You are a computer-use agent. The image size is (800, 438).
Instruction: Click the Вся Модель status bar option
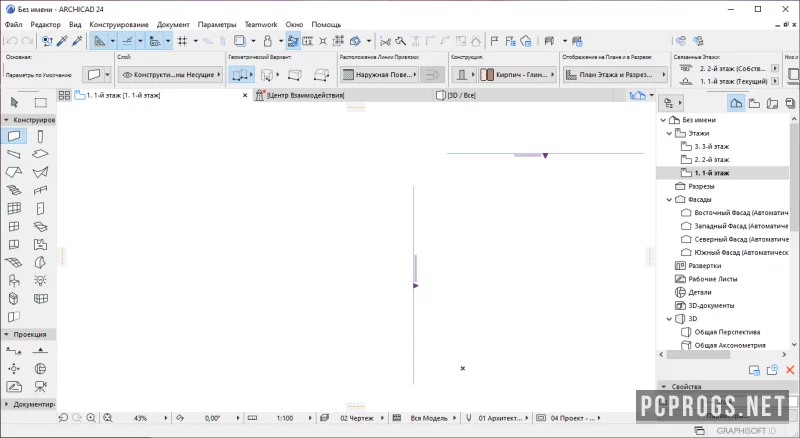[x=429, y=418]
